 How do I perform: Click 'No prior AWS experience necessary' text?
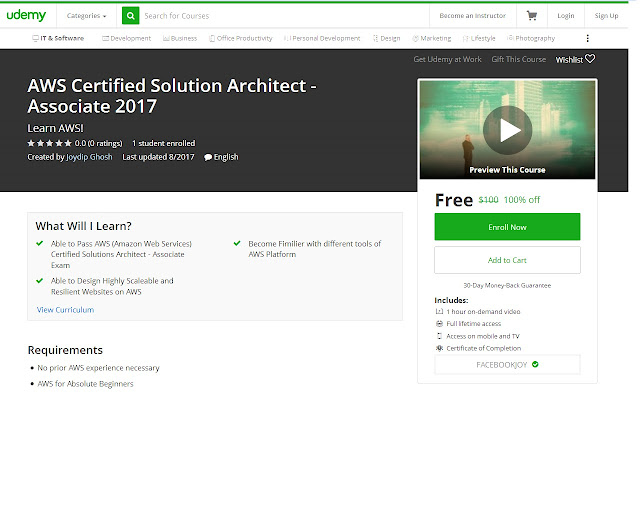(x=98, y=368)
